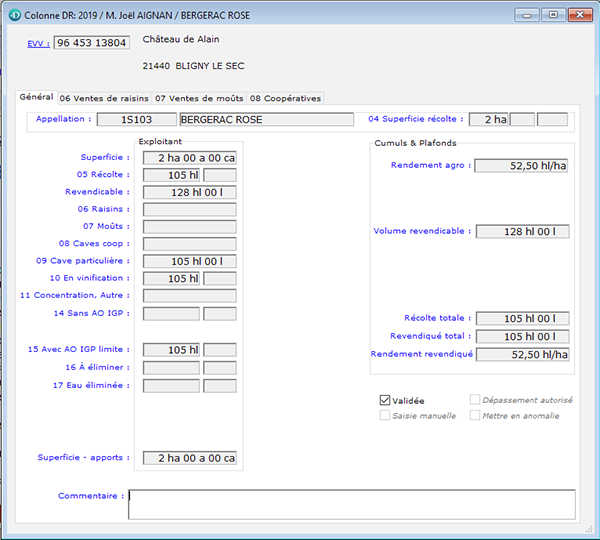600x540 pixels.
Task: Click the empty 08 Caves coop field
Action: (190, 244)
